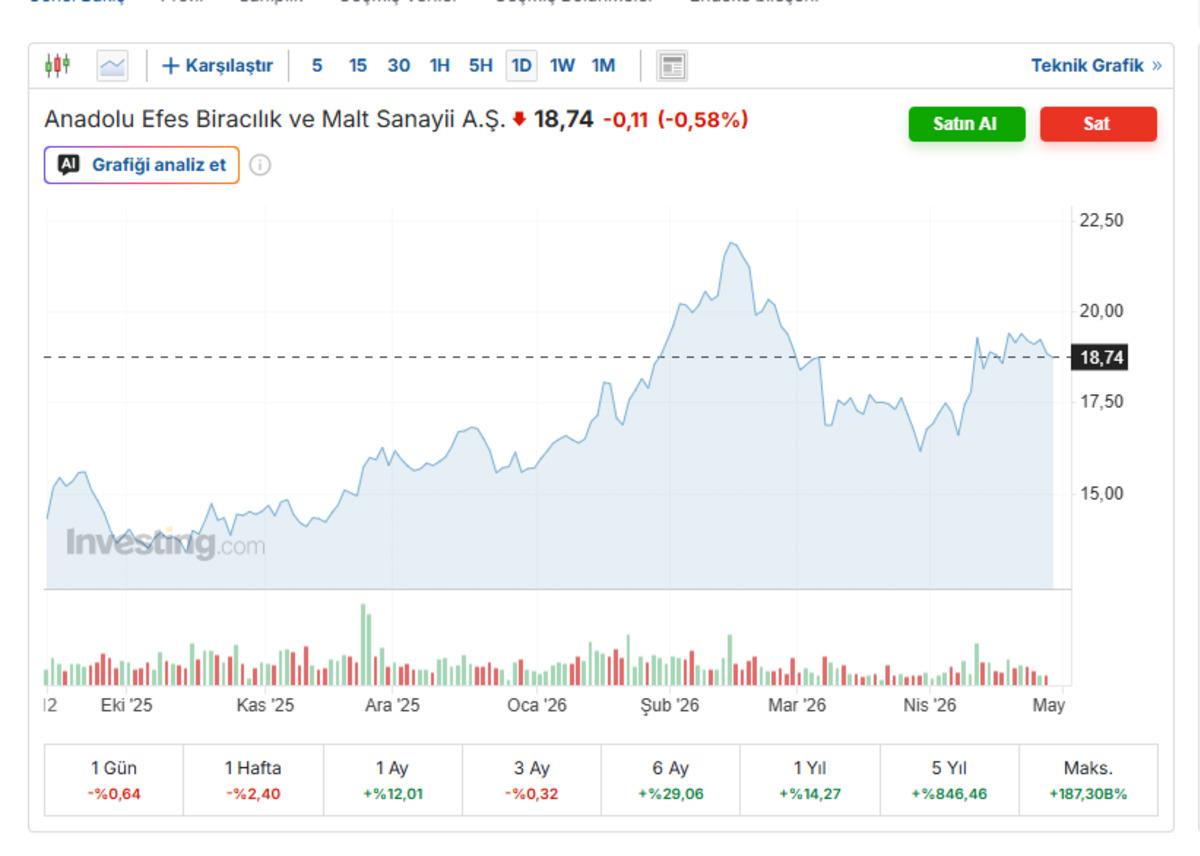Choose the 1W chart interval
Screen dimensions: 1200x856
click(x=562, y=66)
